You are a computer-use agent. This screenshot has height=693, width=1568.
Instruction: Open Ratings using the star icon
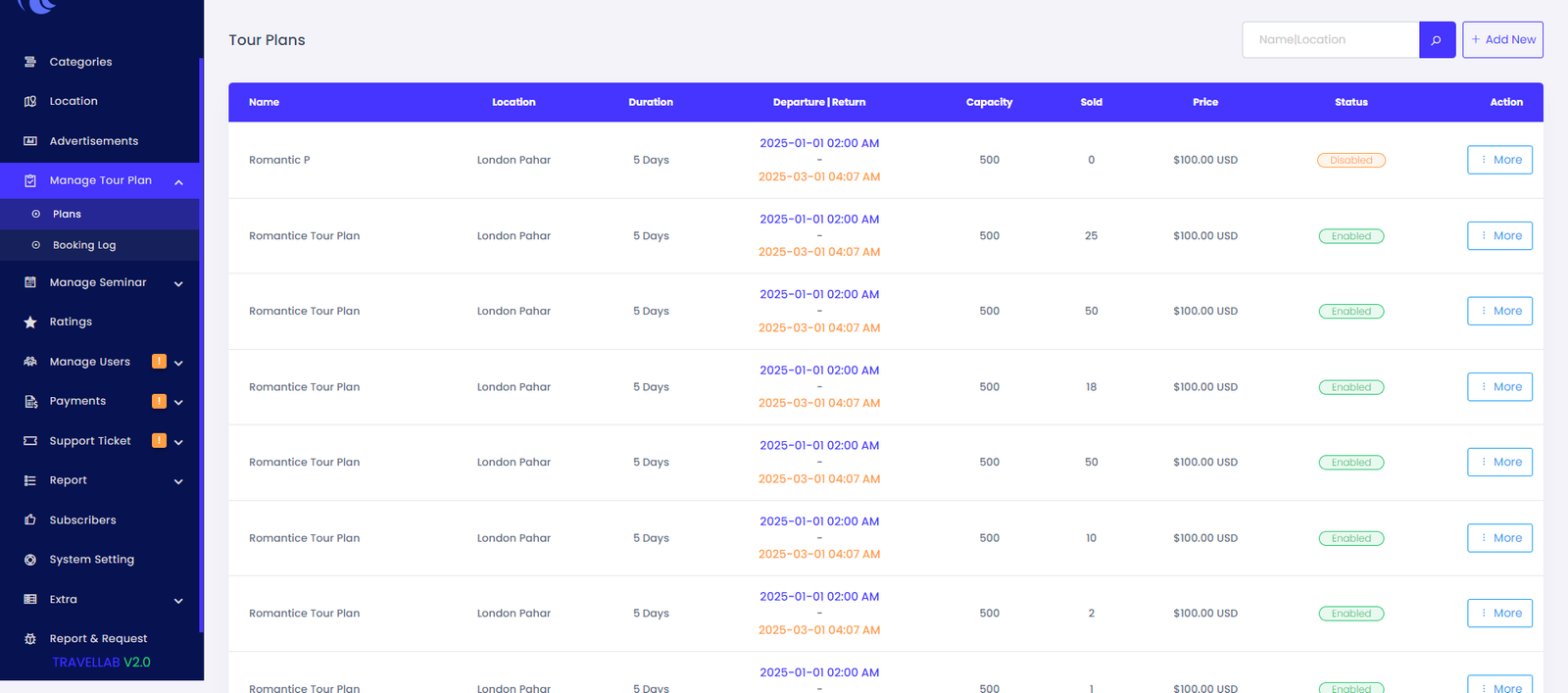click(30, 322)
